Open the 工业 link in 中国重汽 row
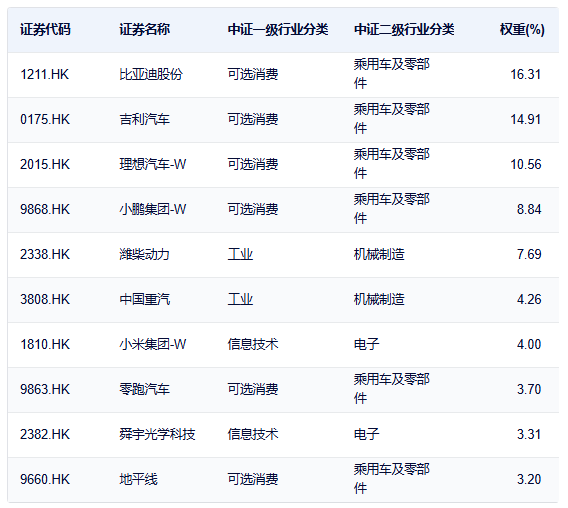 pyautogui.click(x=240, y=299)
